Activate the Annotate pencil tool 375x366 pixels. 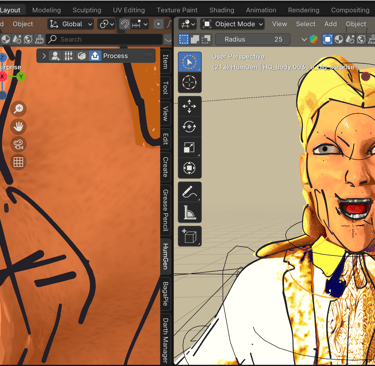point(189,192)
